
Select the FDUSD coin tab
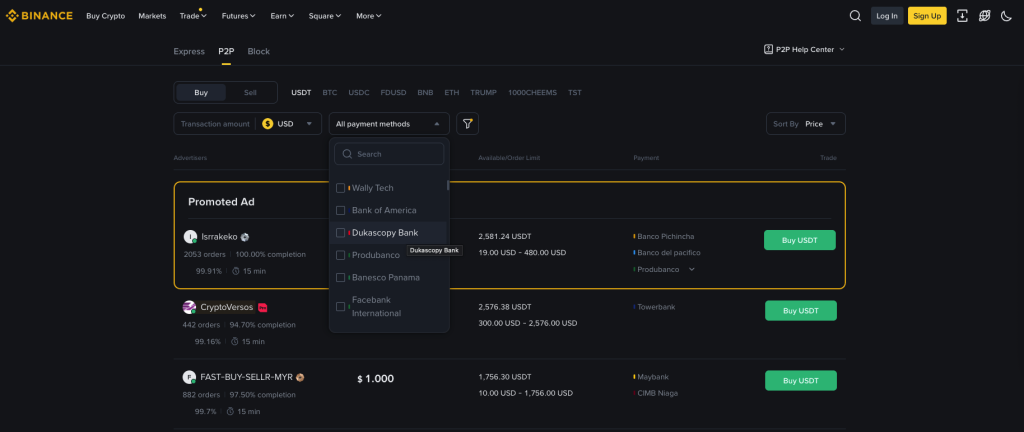(x=394, y=93)
